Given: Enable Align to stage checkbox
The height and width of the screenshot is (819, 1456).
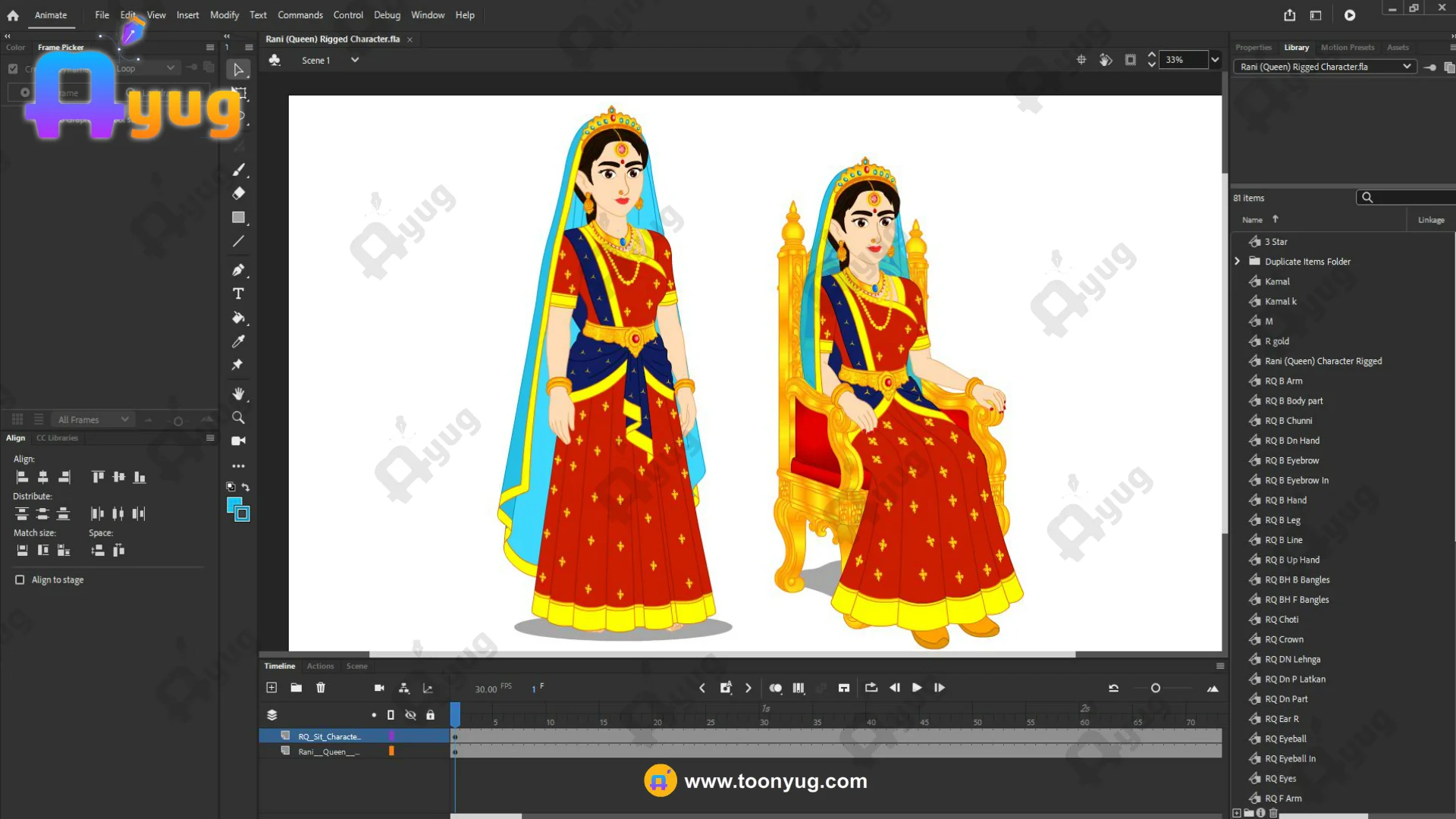Looking at the screenshot, I should (20, 579).
